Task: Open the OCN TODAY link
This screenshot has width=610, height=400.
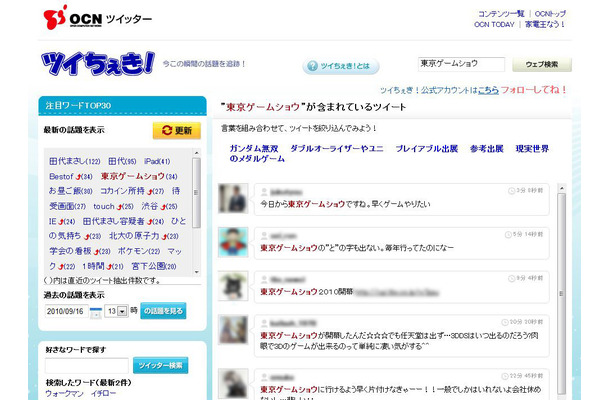Action: pyautogui.click(x=497, y=24)
